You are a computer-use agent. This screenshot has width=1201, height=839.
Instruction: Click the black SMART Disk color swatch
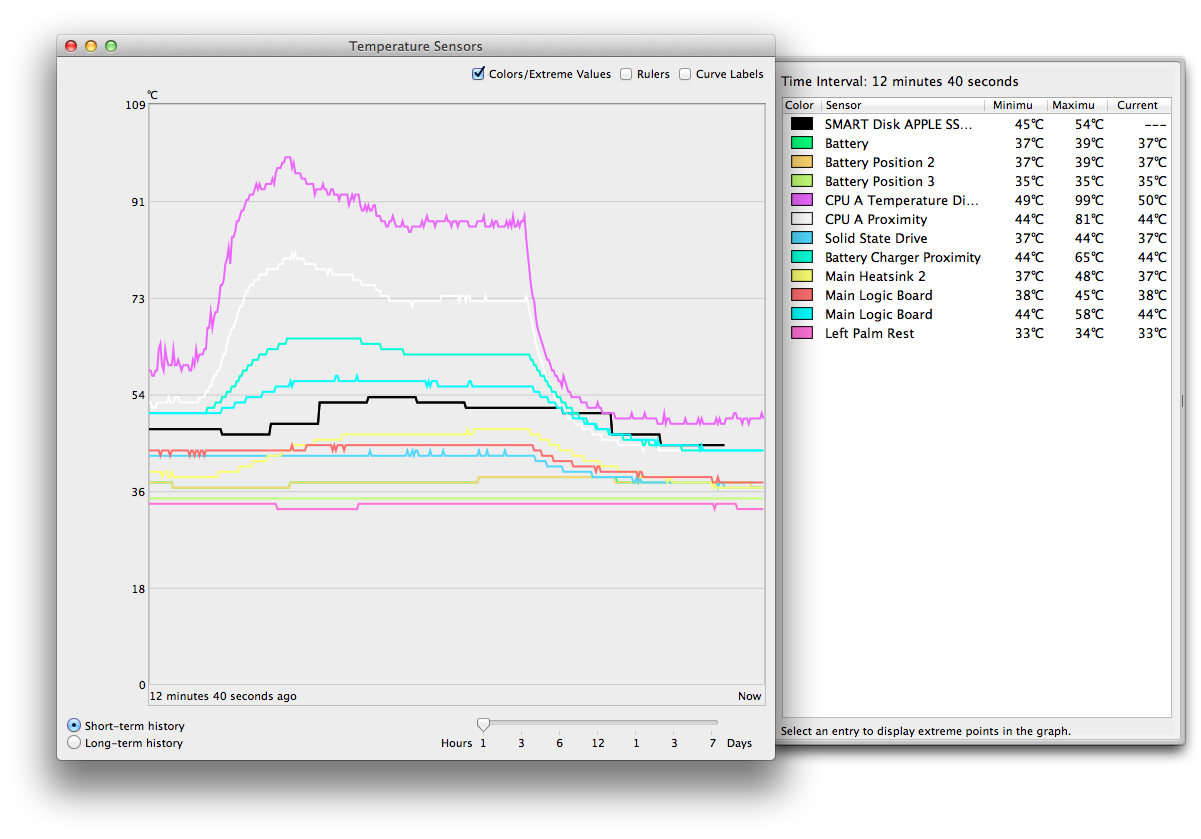click(802, 124)
